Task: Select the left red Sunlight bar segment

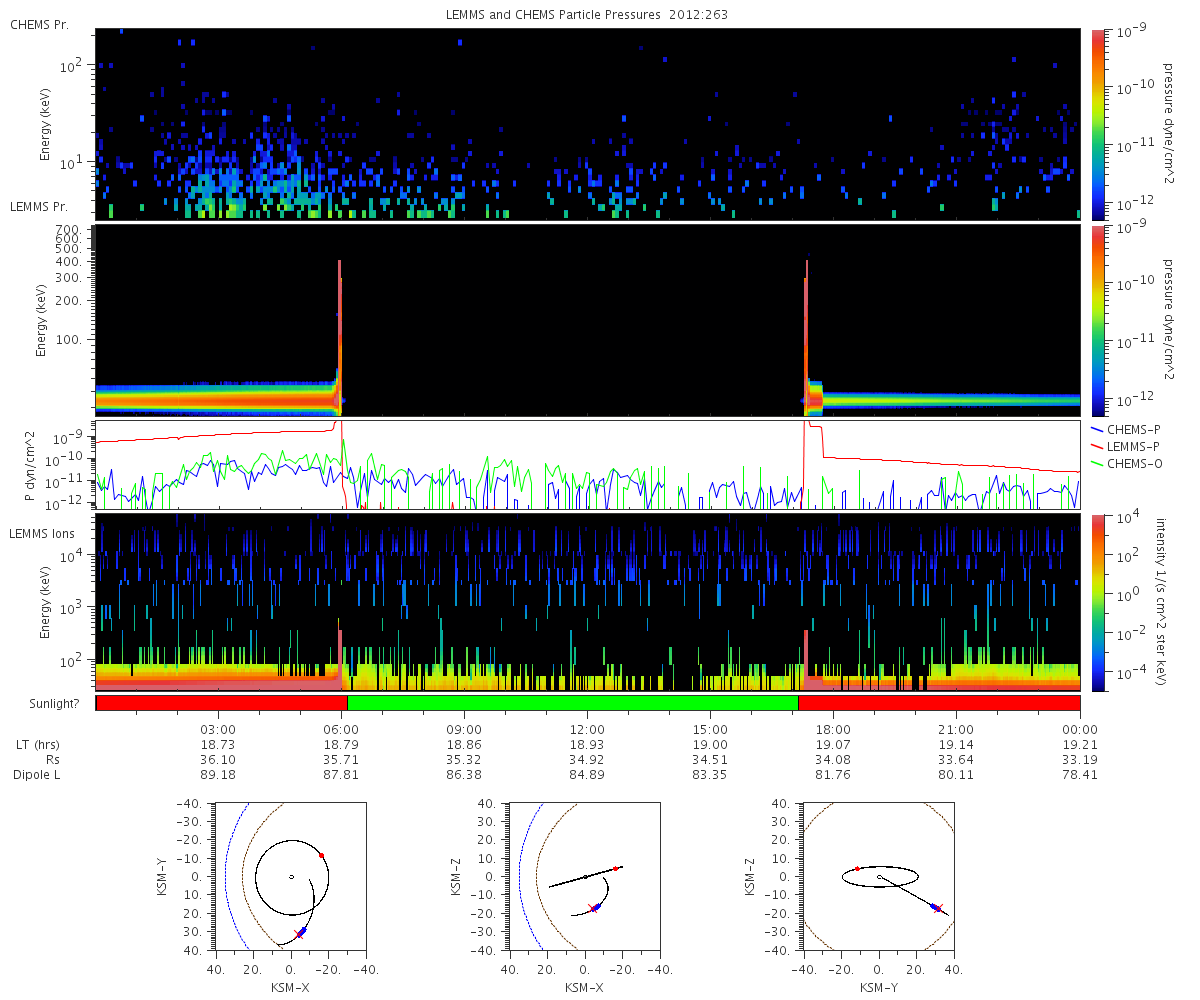Action: (221, 703)
